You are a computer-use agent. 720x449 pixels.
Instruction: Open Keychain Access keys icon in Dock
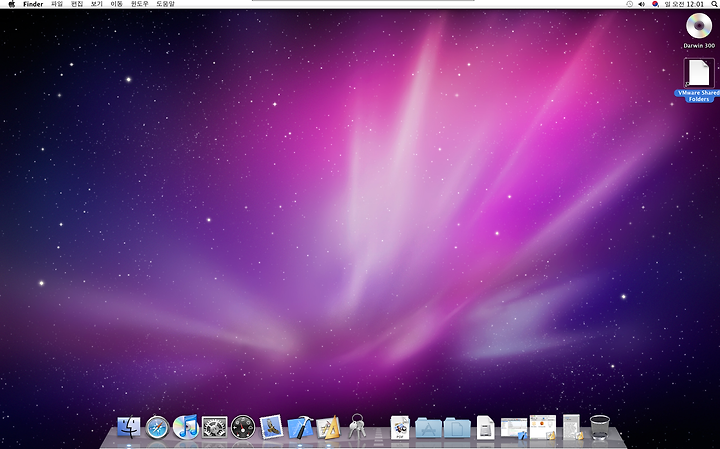pos(356,426)
